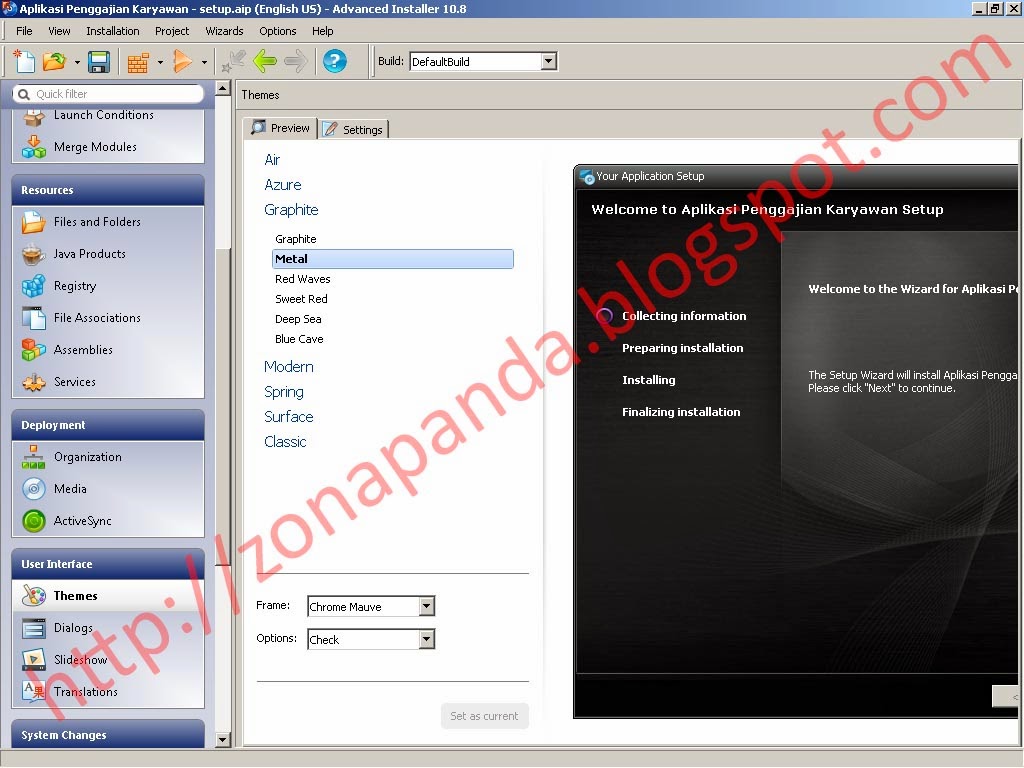Expand the System Changes section header

pyautogui.click(x=108, y=735)
